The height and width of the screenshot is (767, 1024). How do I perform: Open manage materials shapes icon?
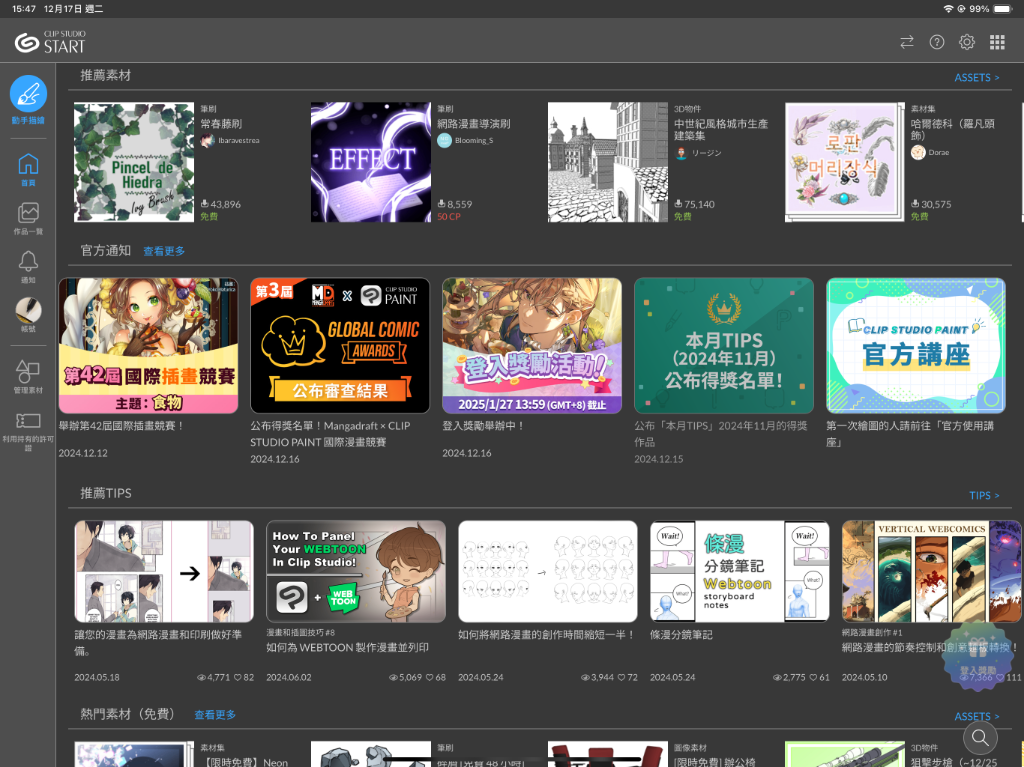pyautogui.click(x=28, y=372)
